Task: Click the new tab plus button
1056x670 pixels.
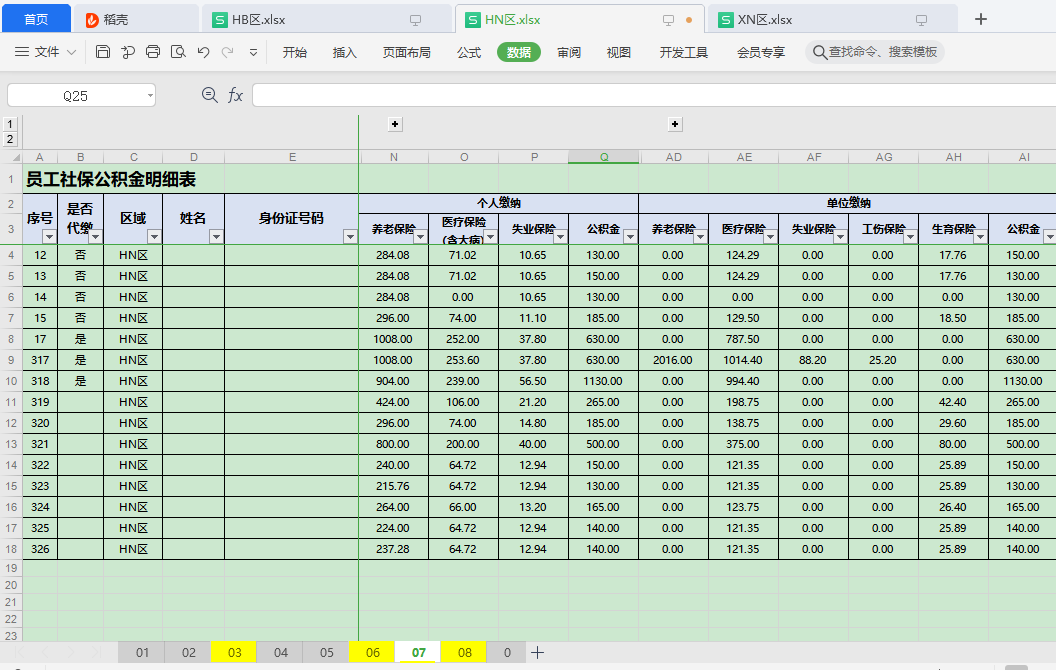Action: point(981,19)
